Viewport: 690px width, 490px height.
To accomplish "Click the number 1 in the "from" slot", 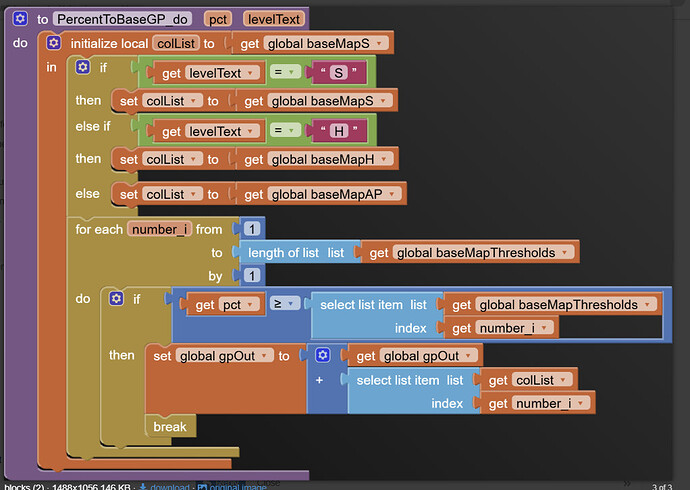I will [250, 230].
